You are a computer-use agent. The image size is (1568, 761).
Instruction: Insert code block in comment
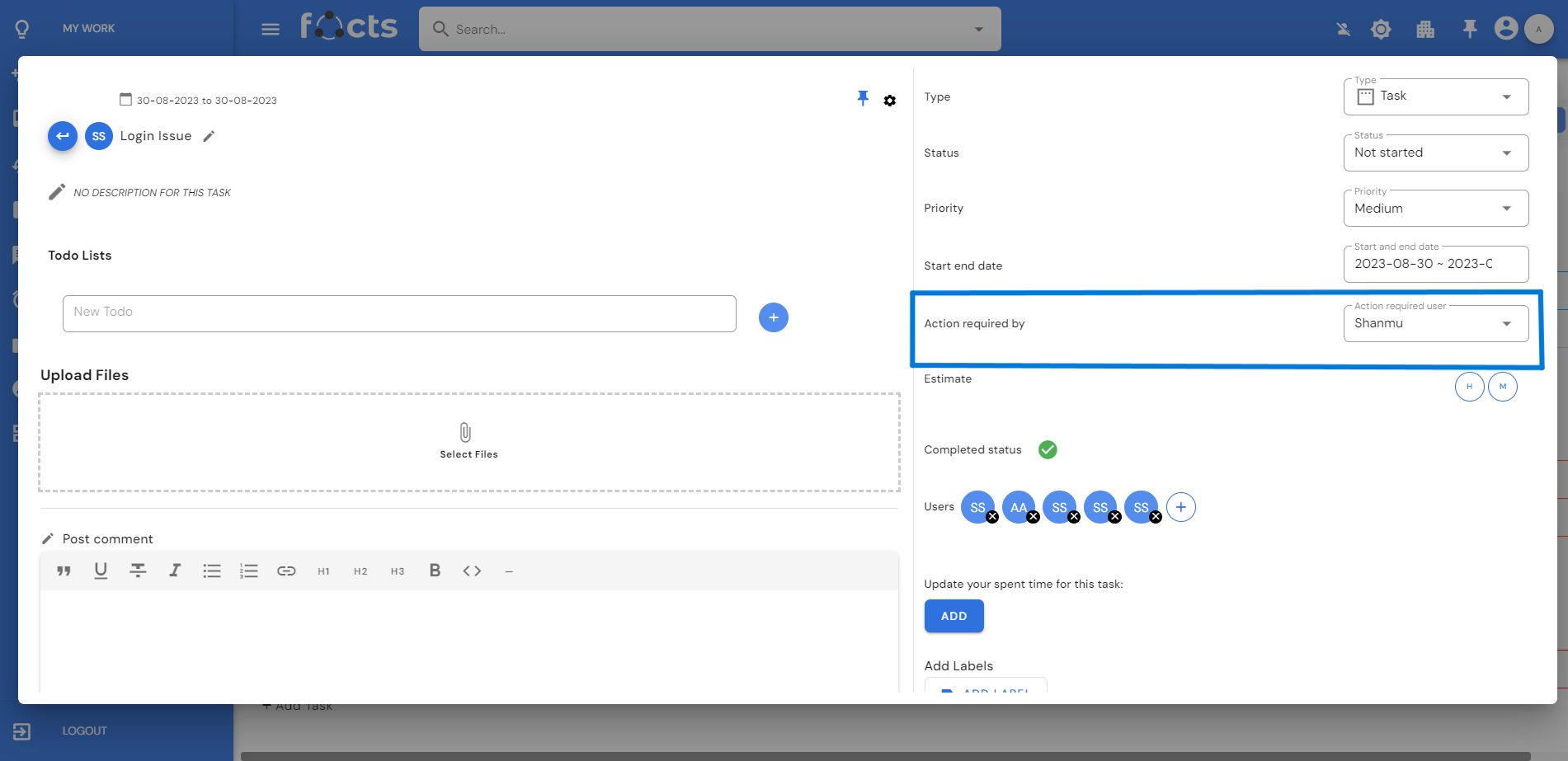coord(472,571)
